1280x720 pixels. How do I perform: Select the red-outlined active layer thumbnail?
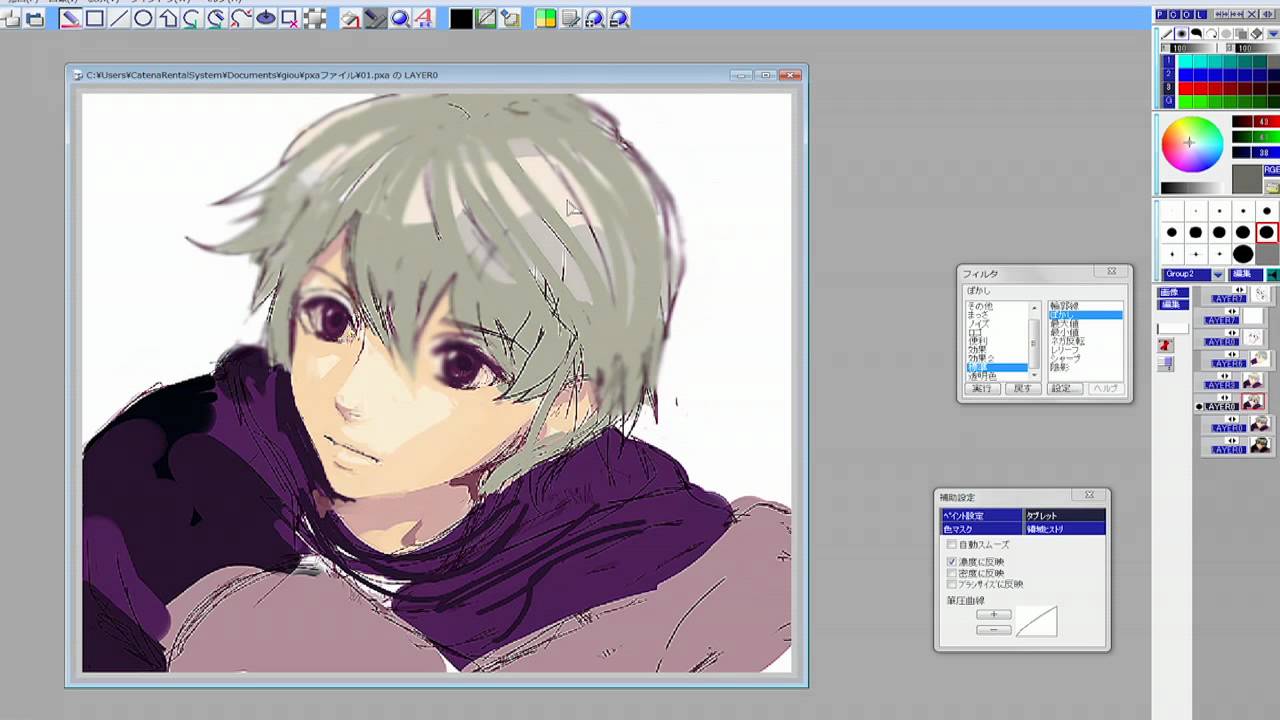pos(1253,402)
